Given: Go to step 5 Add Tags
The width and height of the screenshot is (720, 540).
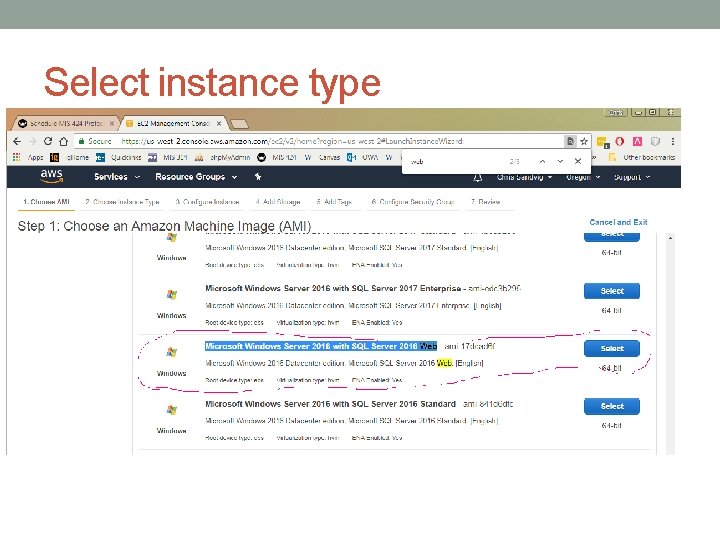Looking at the screenshot, I should [x=334, y=202].
